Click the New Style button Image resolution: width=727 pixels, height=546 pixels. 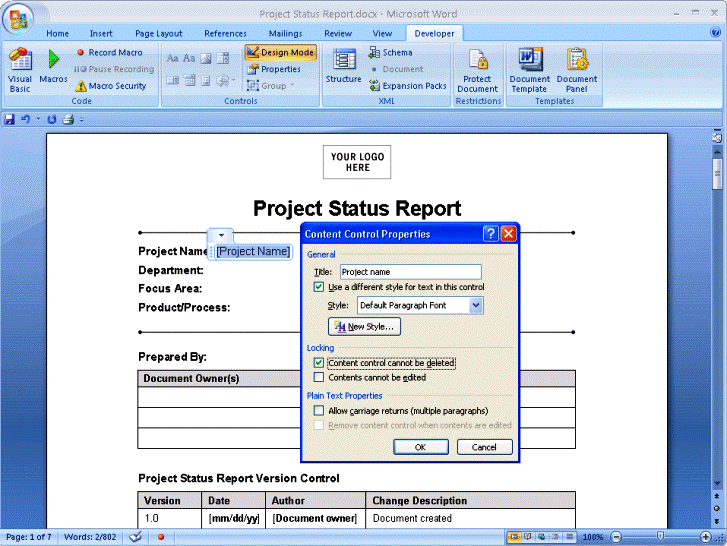[x=364, y=326]
